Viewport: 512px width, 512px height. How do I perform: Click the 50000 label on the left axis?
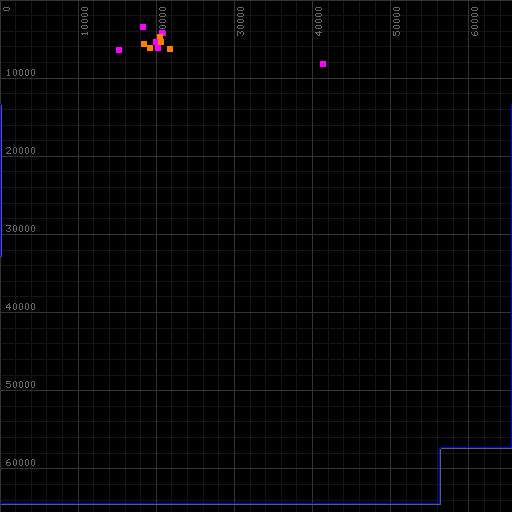click(x=20, y=385)
